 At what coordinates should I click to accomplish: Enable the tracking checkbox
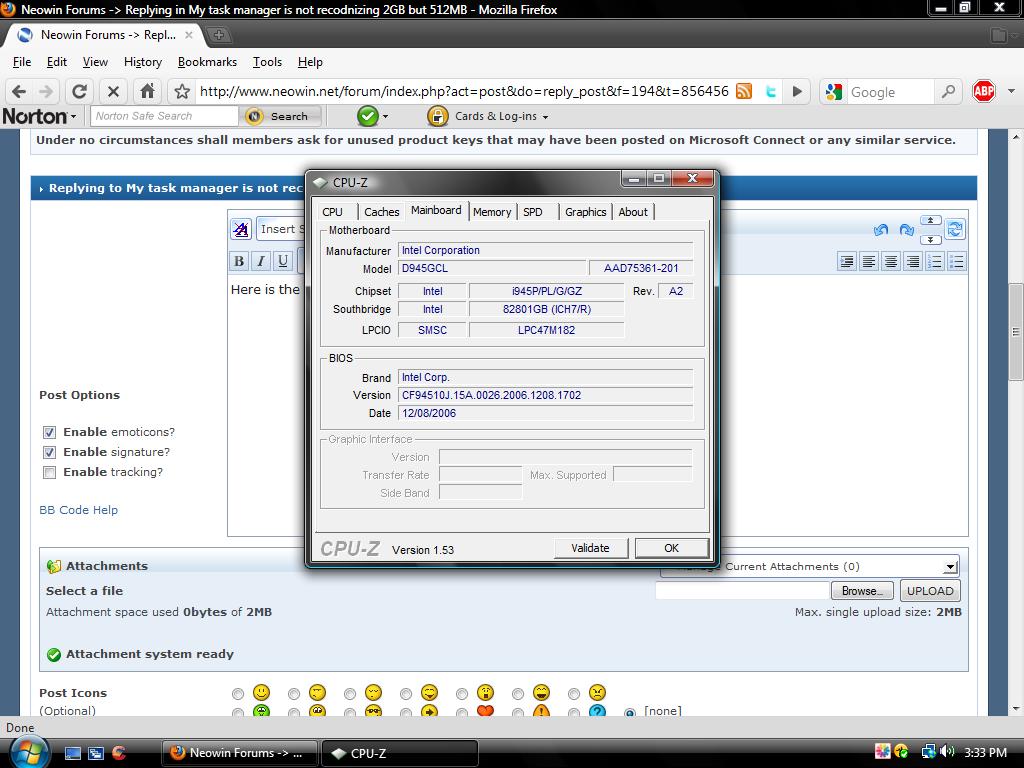click(x=50, y=472)
